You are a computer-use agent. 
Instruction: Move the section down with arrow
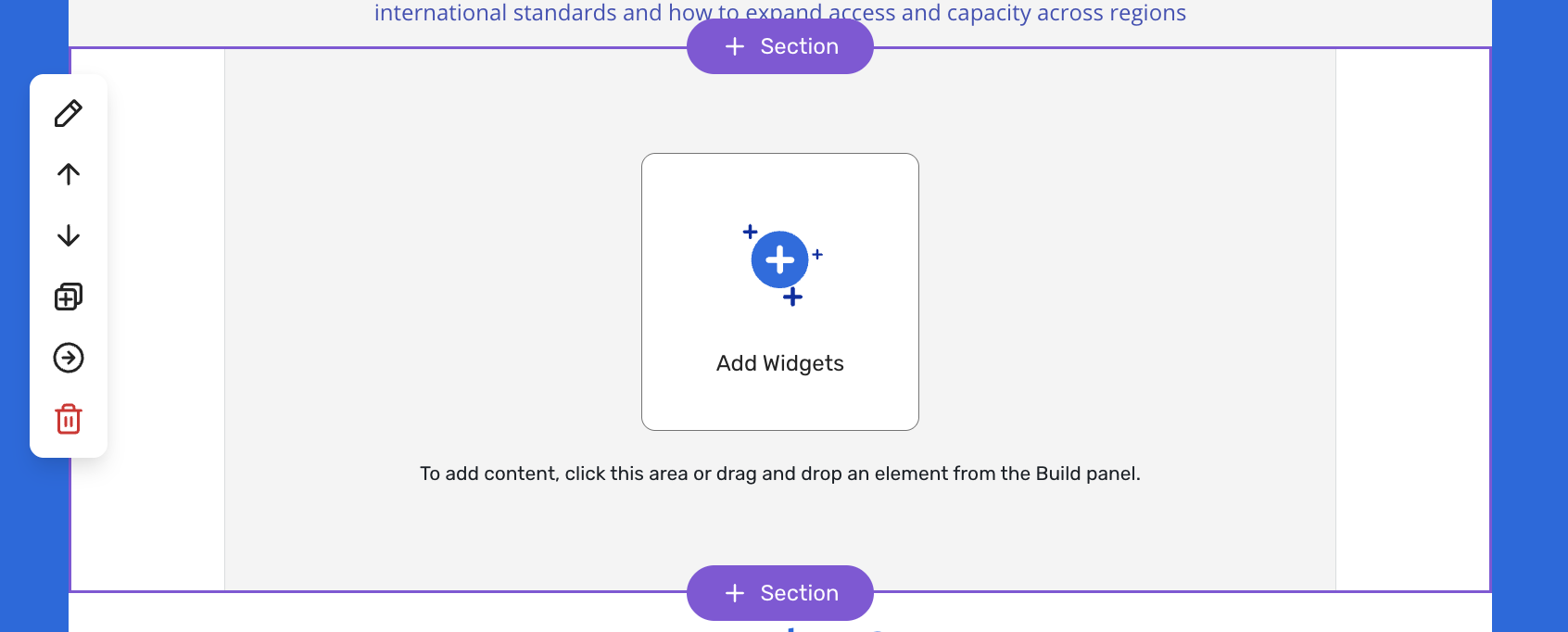click(x=69, y=235)
